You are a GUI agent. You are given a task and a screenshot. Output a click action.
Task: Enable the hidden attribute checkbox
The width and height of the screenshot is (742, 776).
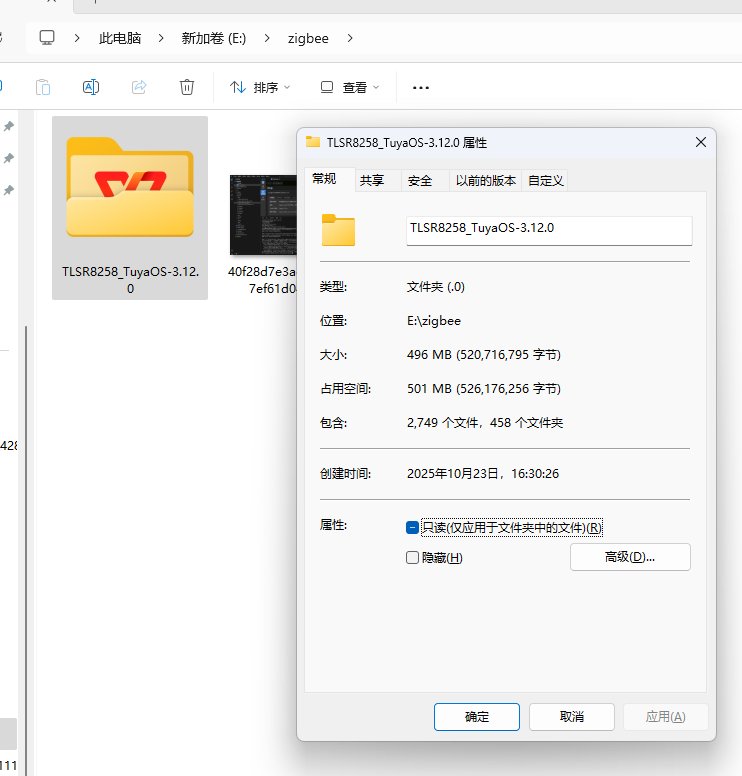(413, 558)
